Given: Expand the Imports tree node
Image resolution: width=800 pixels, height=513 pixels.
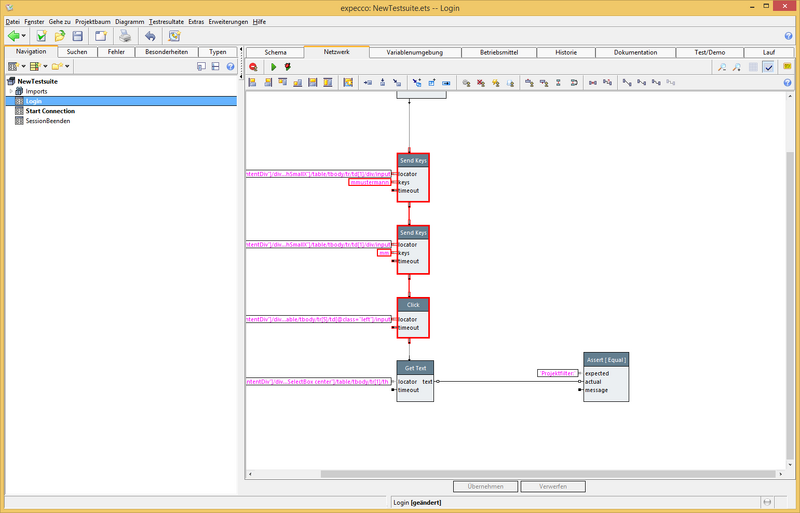Looking at the screenshot, I should [x=10, y=91].
